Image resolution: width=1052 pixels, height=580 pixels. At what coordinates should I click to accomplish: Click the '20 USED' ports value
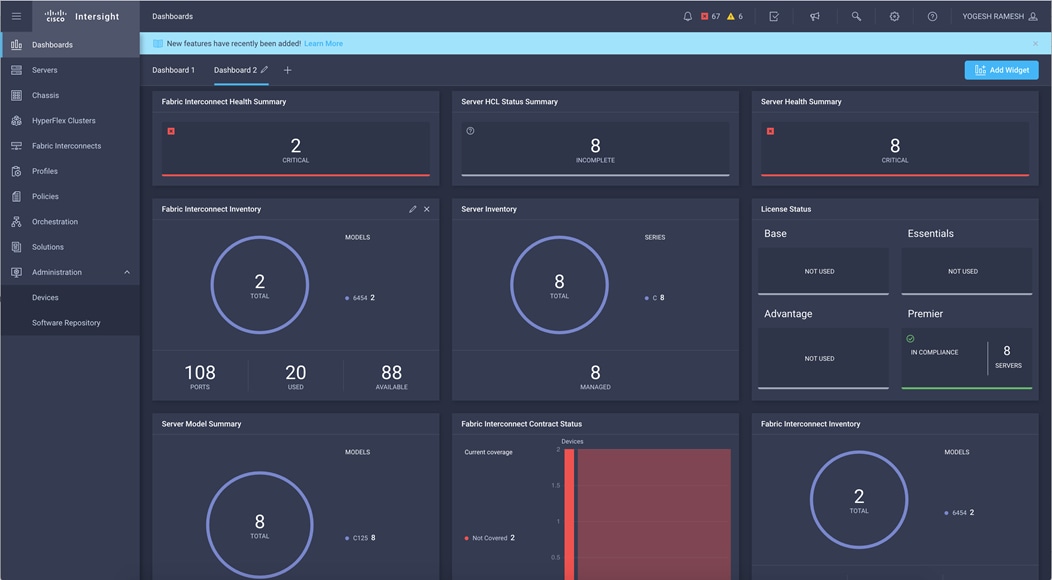[296, 376]
